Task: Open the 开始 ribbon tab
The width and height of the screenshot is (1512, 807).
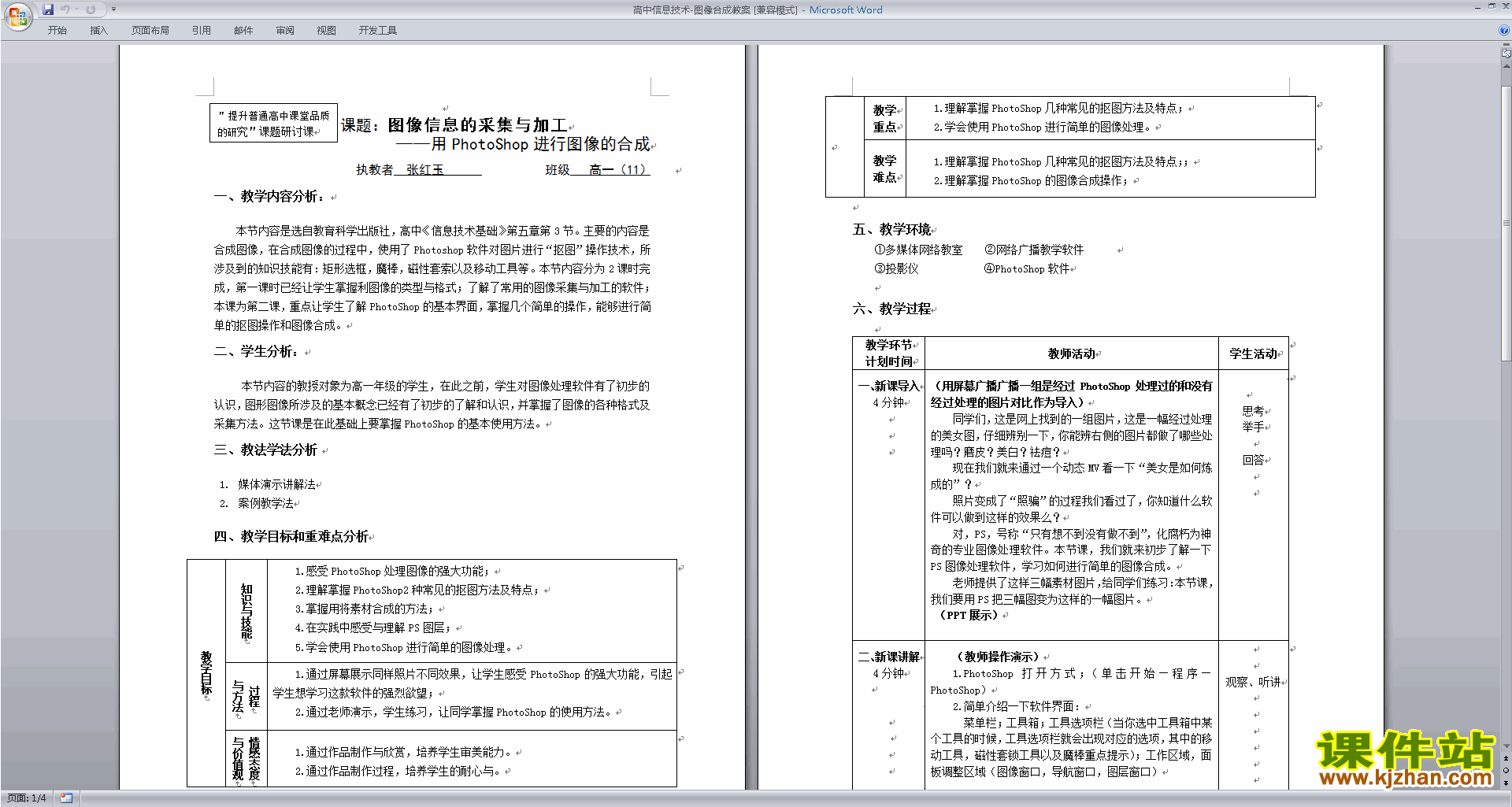Action: [57, 31]
